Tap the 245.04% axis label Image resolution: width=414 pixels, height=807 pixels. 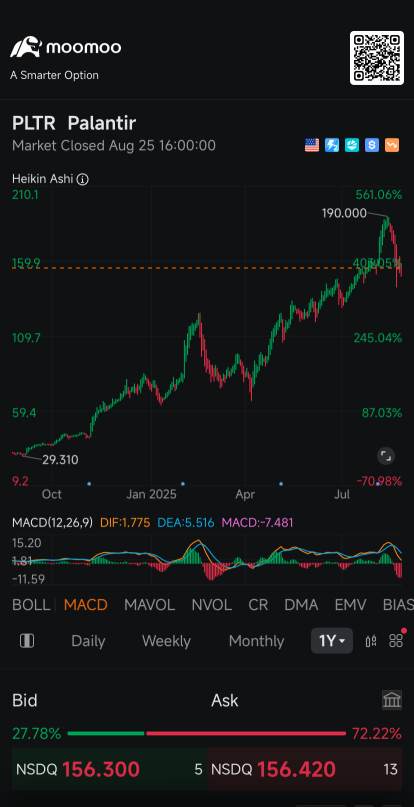click(x=377, y=338)
